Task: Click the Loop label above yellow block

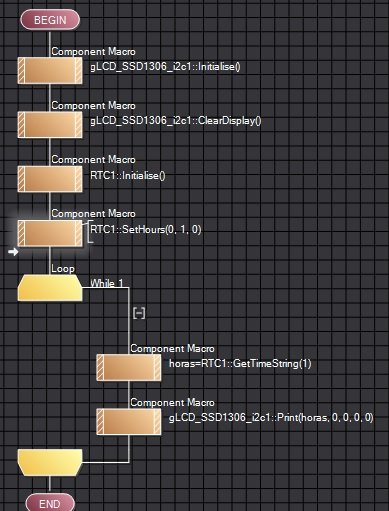Action: (x=63, y=269)
